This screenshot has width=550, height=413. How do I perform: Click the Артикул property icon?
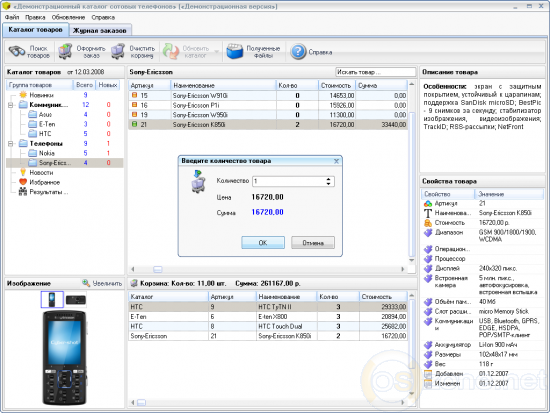[428, 204]
